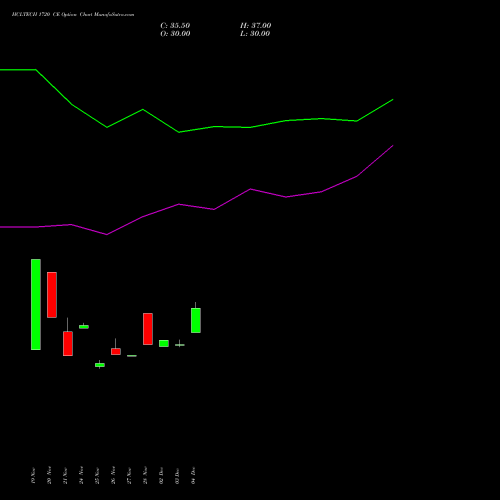Select the flat candle for 27 Nov
Viewport: 500px width, 500px height.
coord(132,356)
